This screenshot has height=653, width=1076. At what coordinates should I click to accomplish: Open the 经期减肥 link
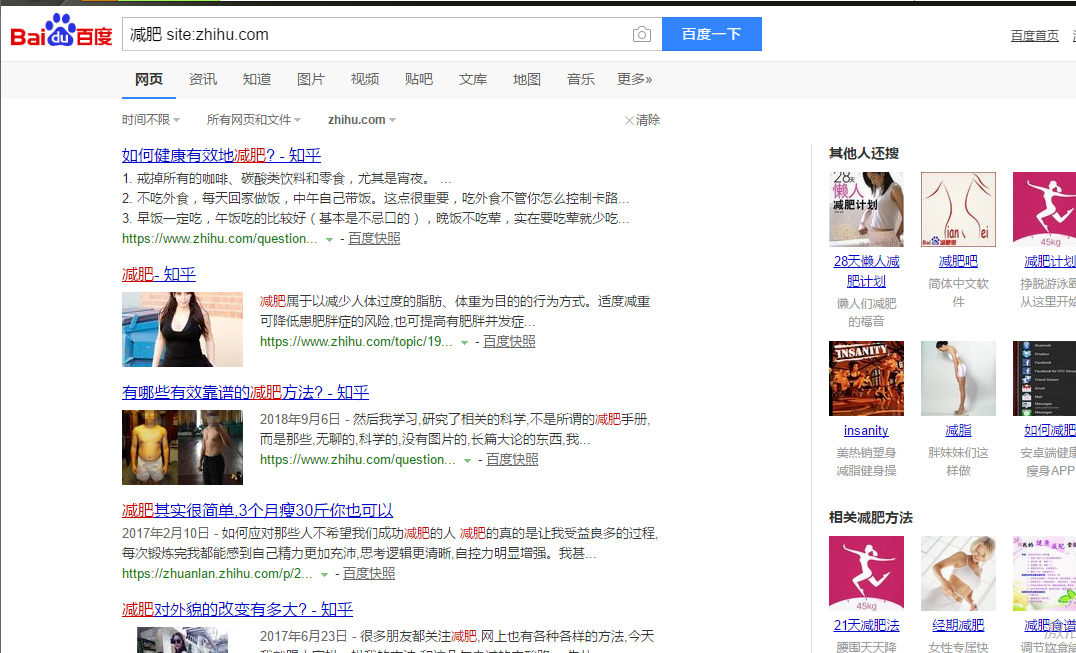[x=958, y=626]
